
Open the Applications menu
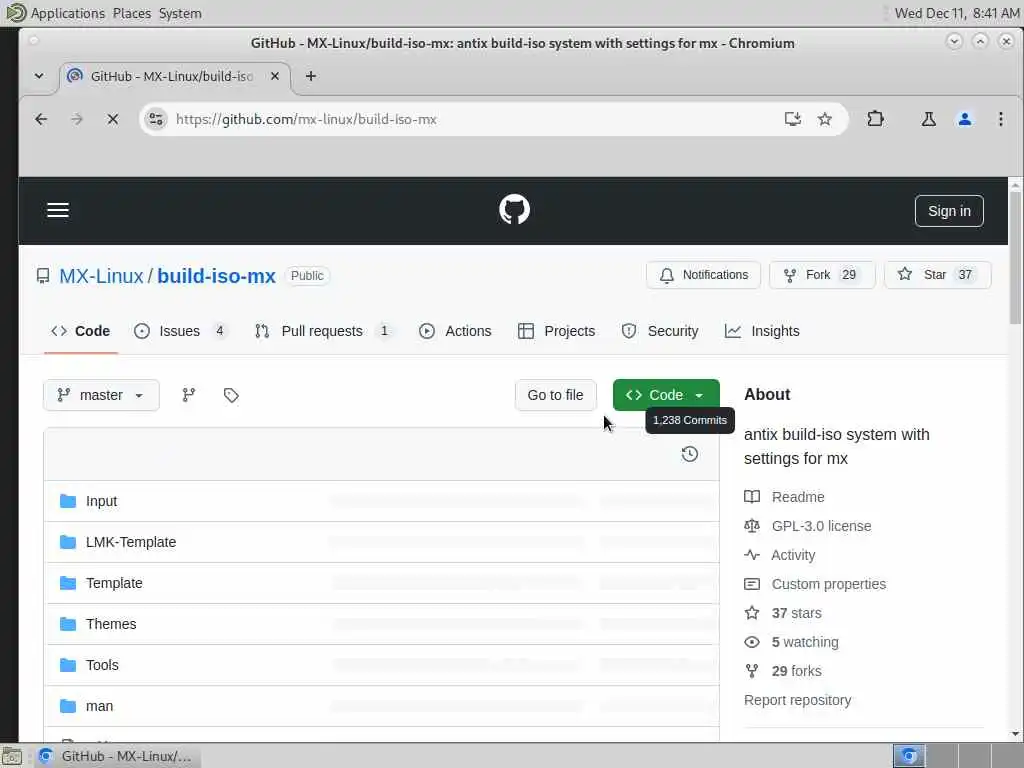(x=67, y=13)
